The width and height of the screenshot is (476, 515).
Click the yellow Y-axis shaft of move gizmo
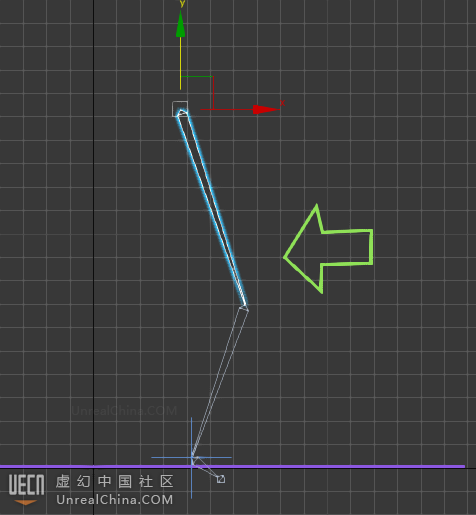tap(180, 63)
